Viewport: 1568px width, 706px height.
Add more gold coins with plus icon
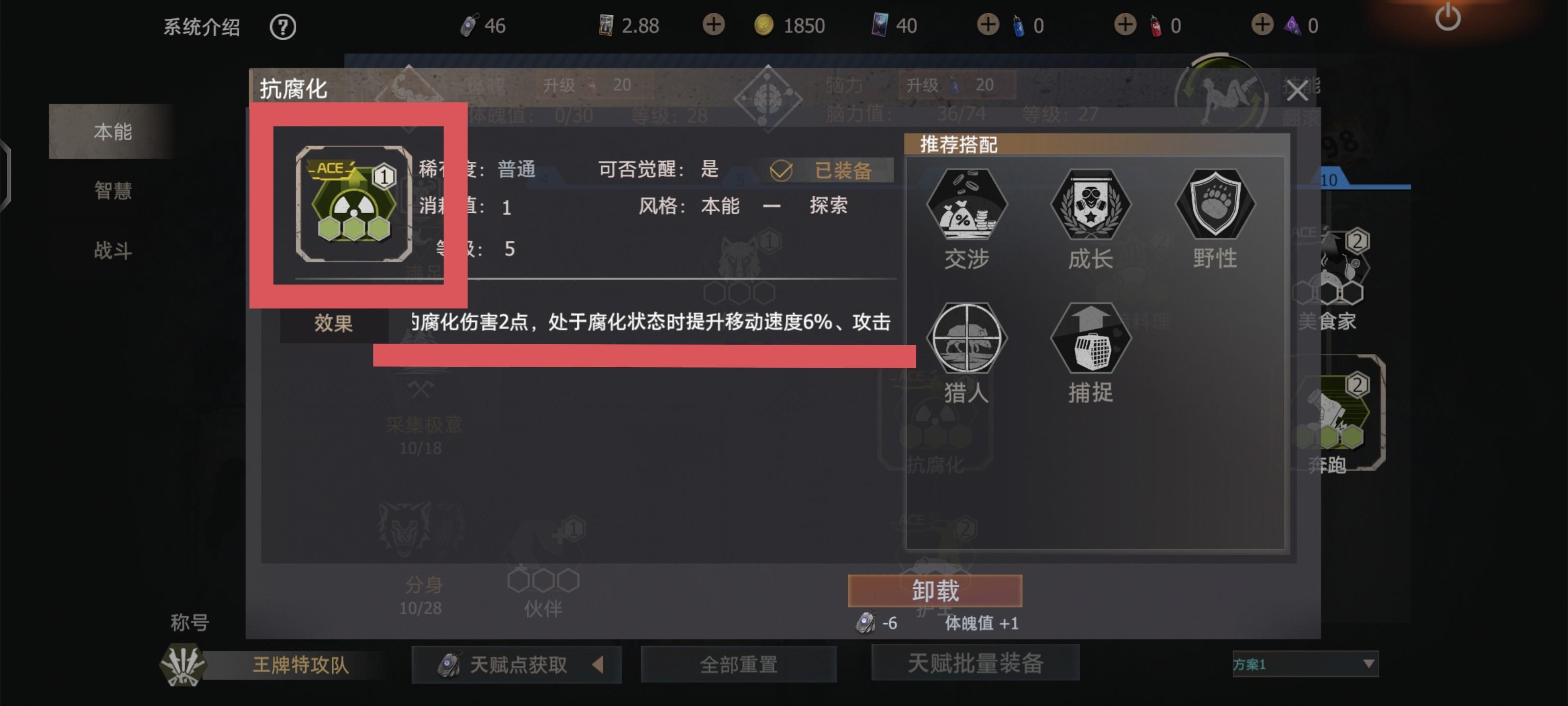[x=713, y=25]
